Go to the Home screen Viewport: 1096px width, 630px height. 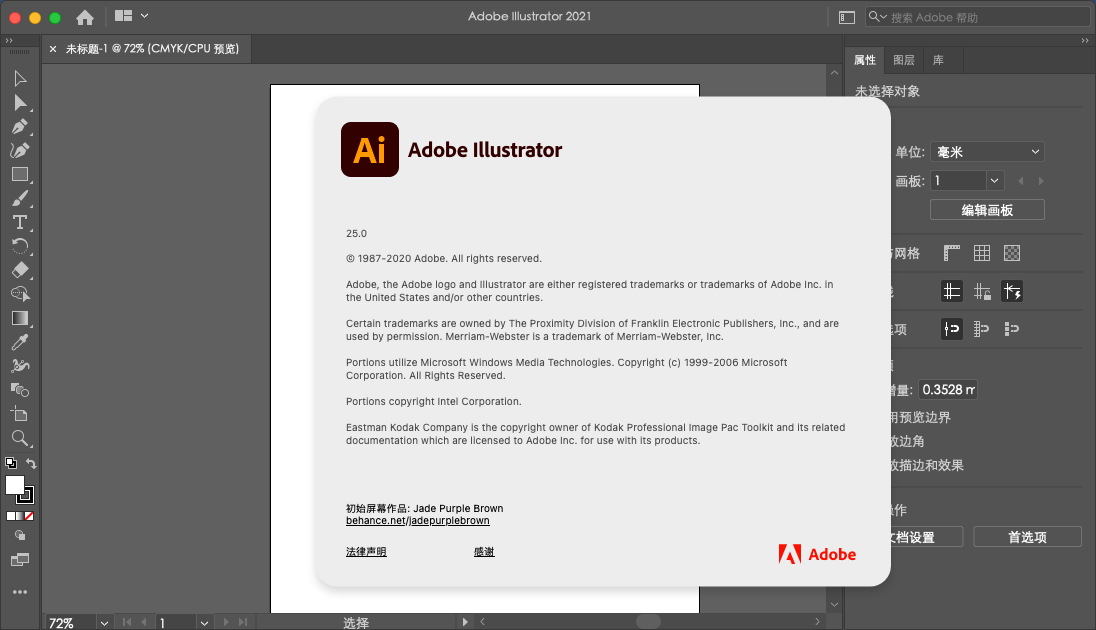pyautogui.click(x=85, y=17)
